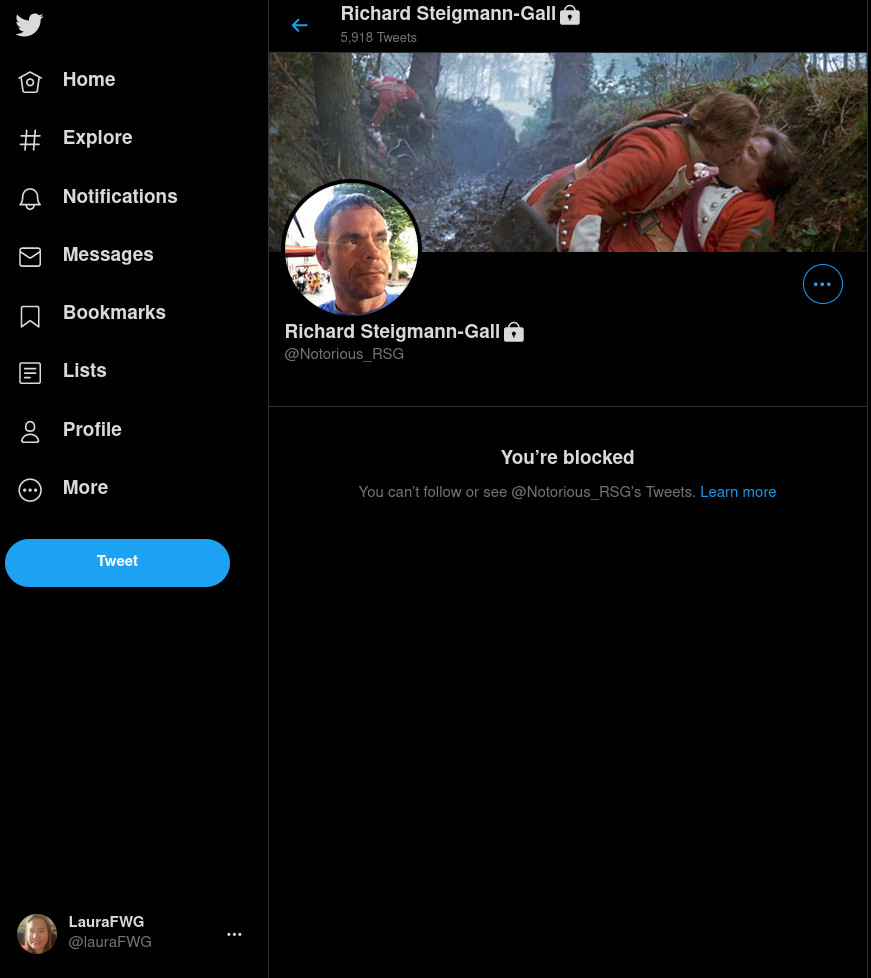Open the profile header banner image
The height and width of the screenshot is (978, 871).
coord(568,152)
